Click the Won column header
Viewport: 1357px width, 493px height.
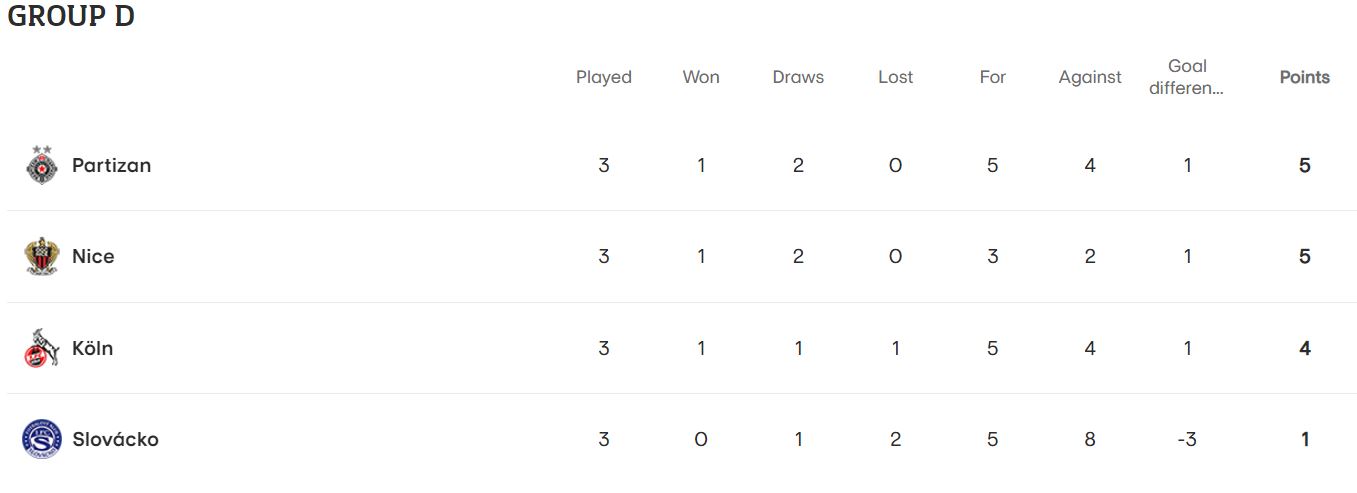[701, 77]
